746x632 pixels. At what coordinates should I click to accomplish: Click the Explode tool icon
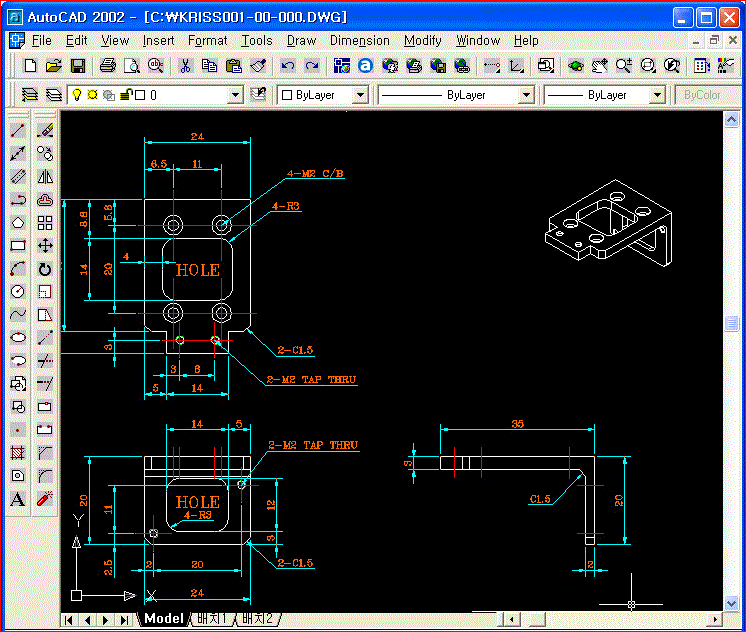45,499
